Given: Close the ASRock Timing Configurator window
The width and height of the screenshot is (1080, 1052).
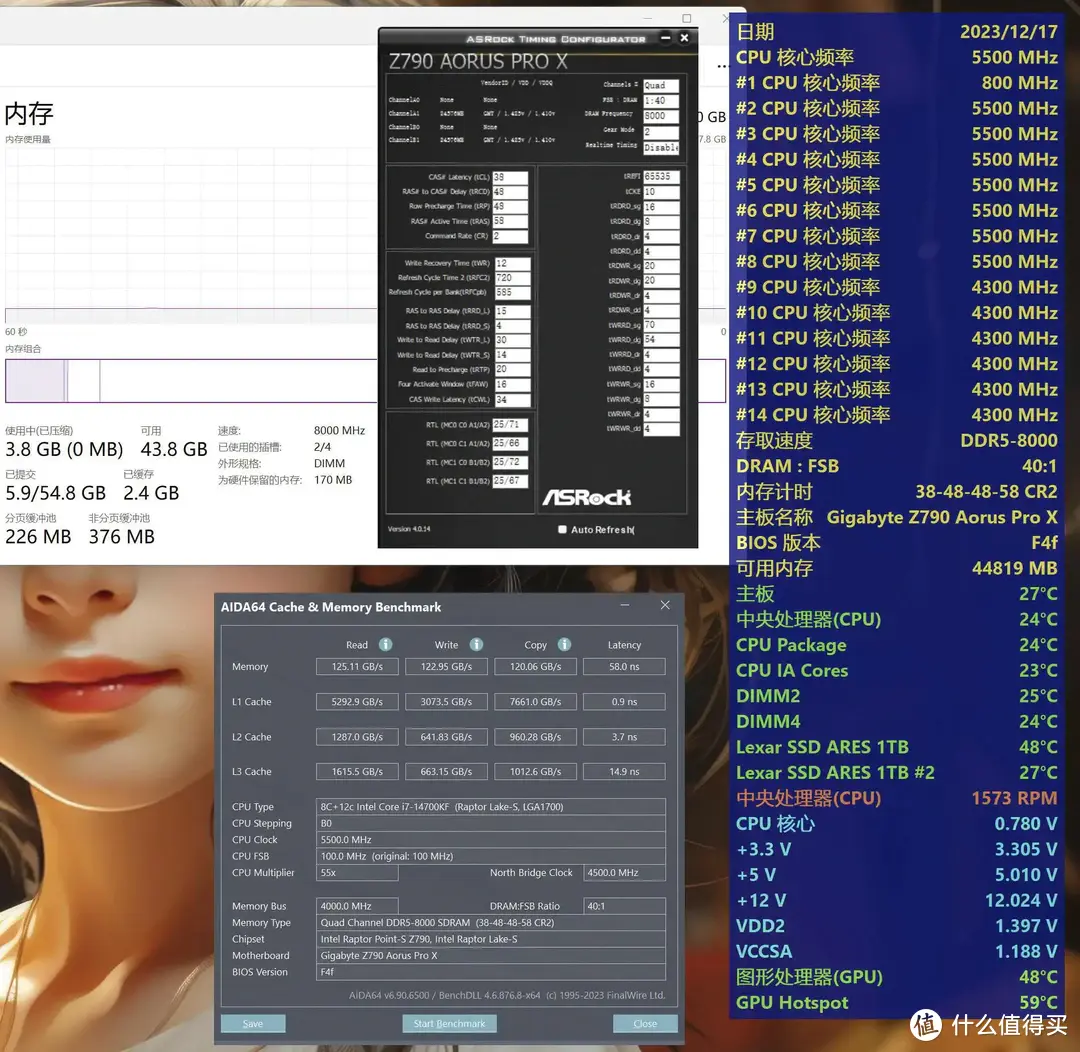Looking at the screenshot, I should click(684, 39).
